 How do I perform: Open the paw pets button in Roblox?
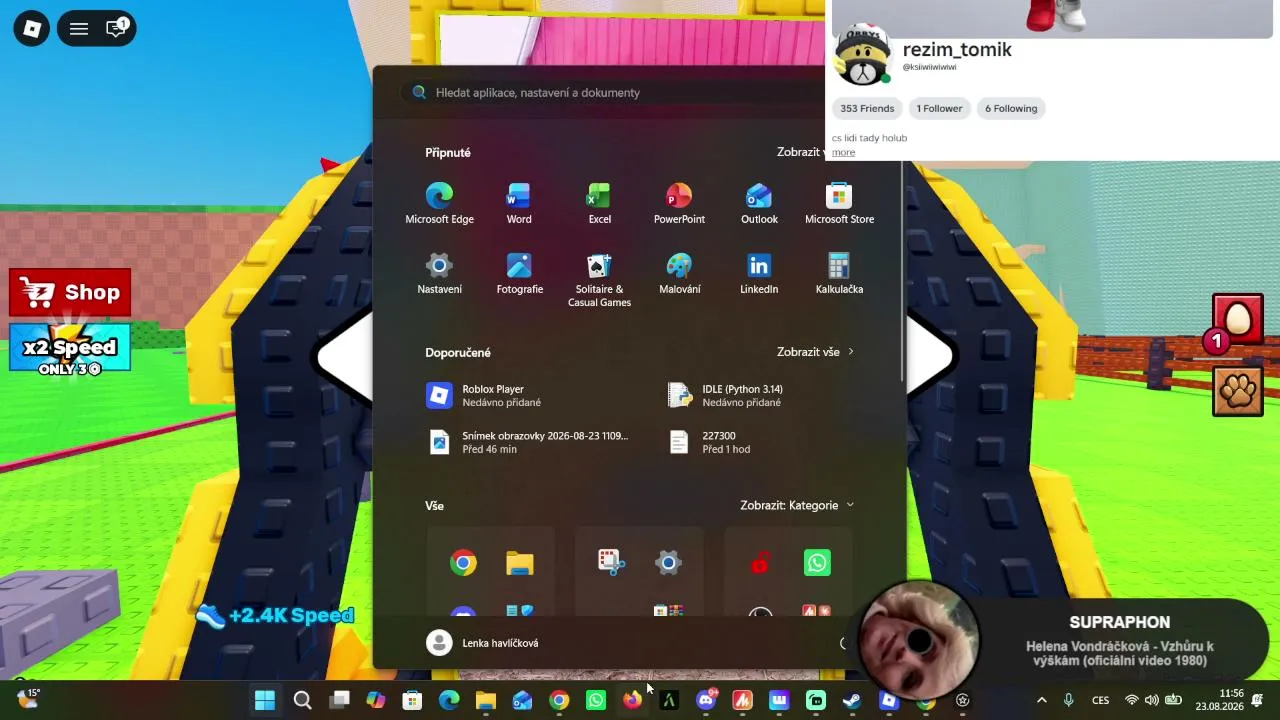(1238, 391)
